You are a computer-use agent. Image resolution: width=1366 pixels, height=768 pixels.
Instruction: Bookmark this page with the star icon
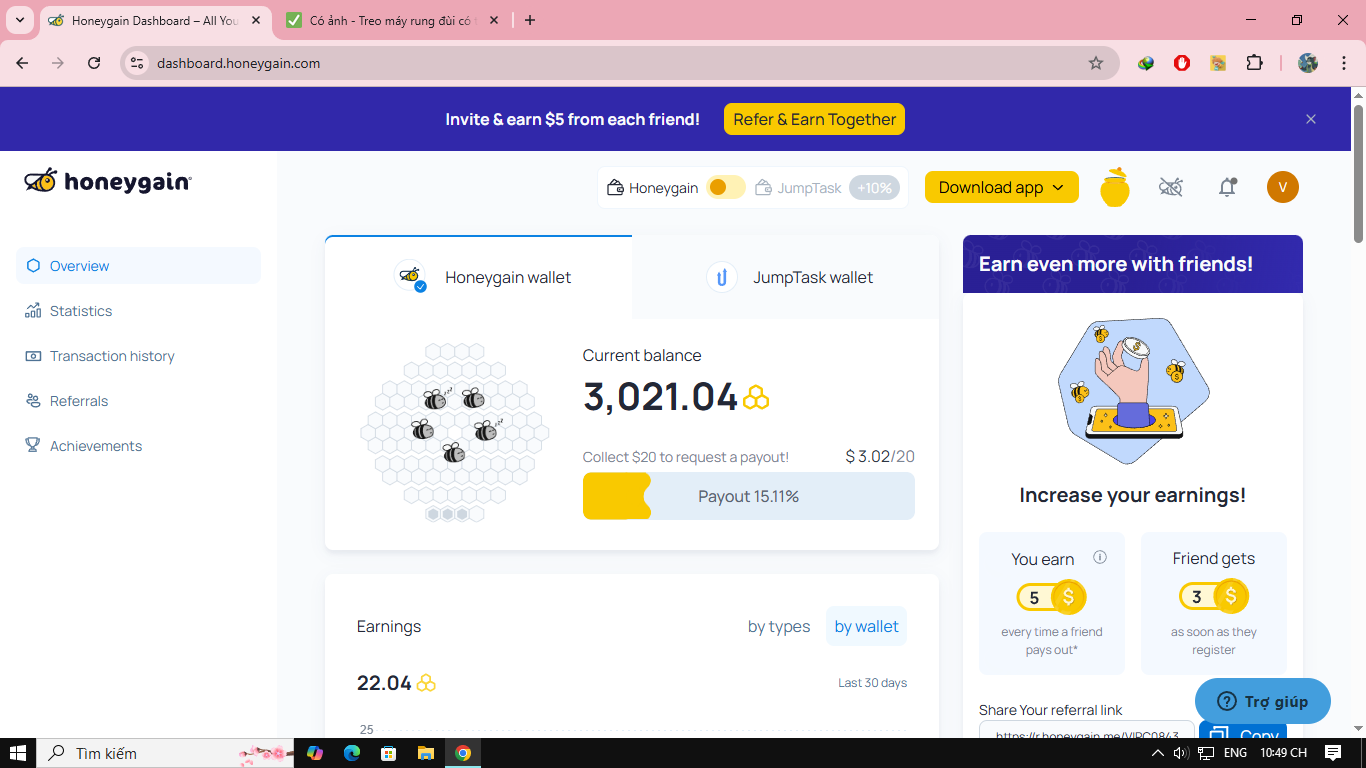click(1096, 63)
